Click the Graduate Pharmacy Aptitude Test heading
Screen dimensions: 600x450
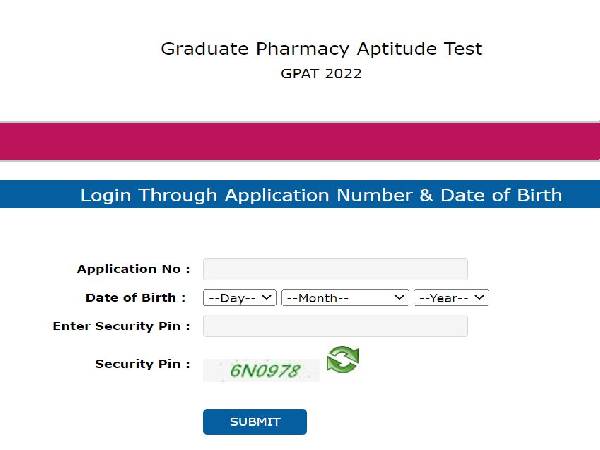[x=321, y=49]
